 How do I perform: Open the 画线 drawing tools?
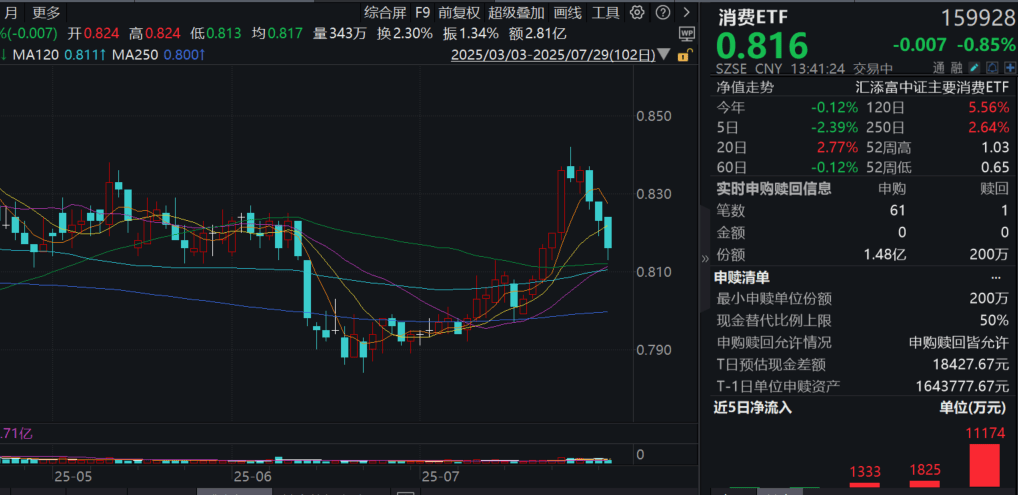coord(568,12)
